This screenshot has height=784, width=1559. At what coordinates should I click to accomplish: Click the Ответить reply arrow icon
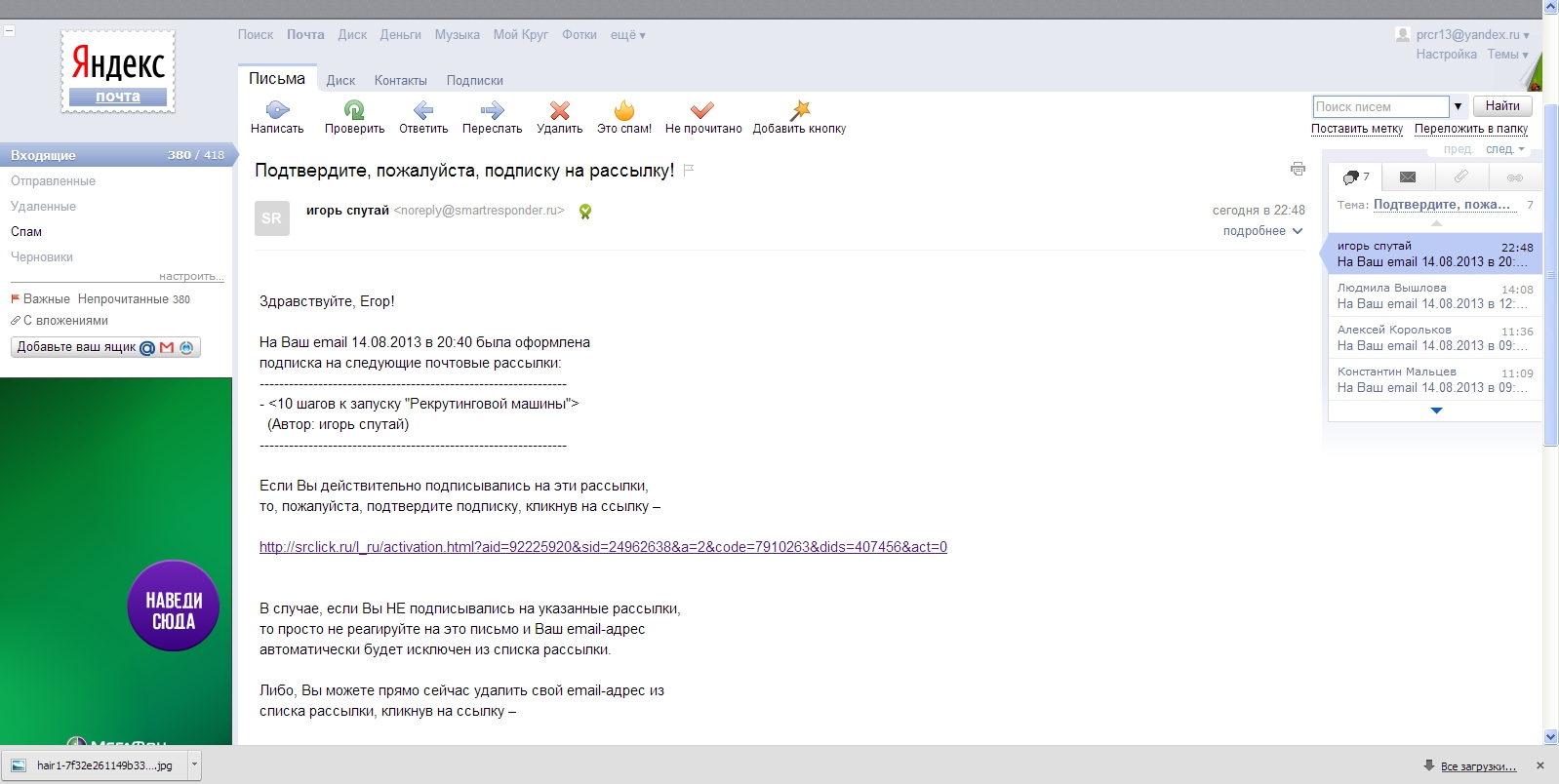pyautogui.click(x=423, y=110)
